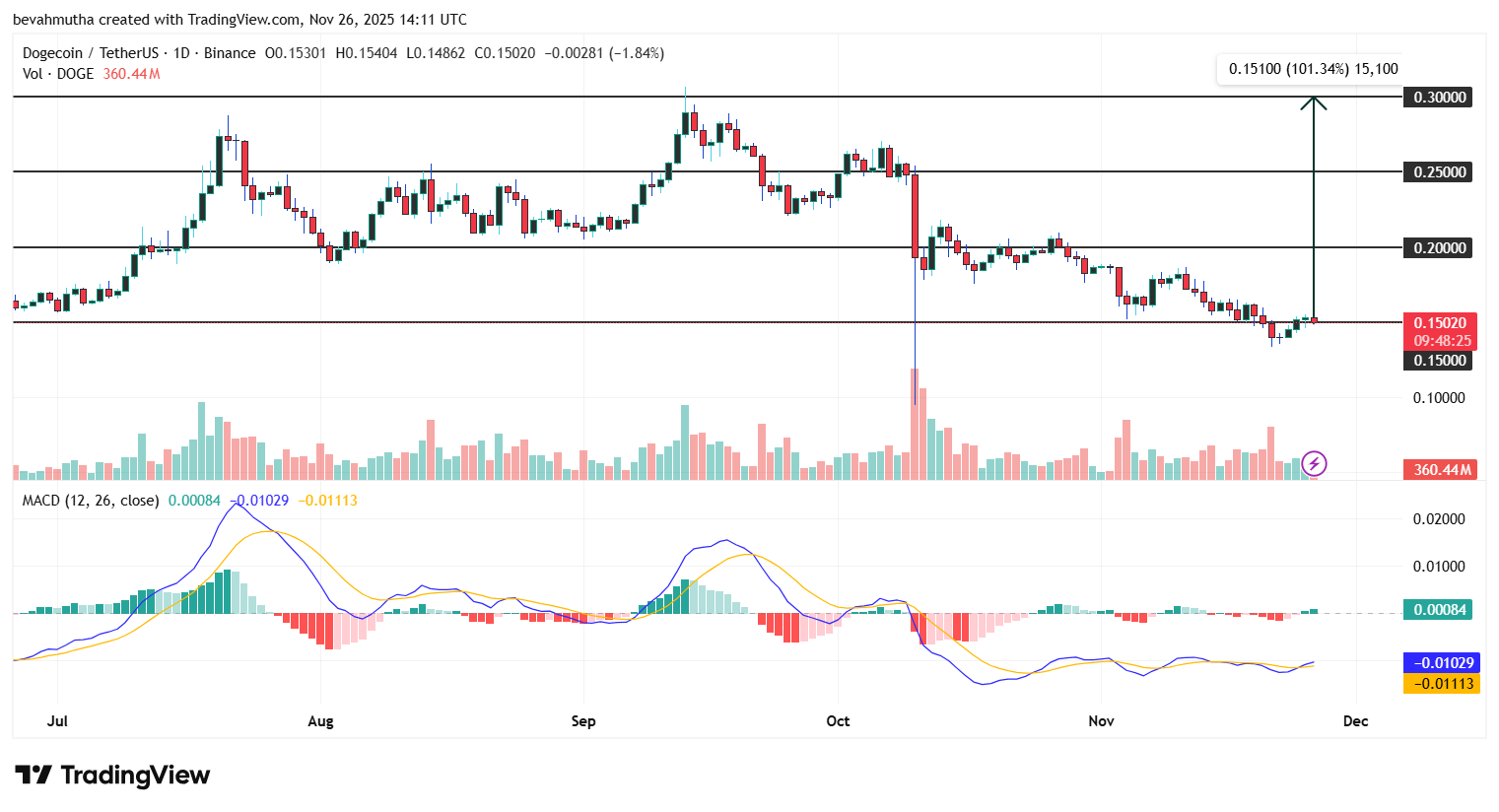Screen dimensions: 1499x812
Task: Click the blue -0.01029 MACD signal label
Action: pos(1438,663)
